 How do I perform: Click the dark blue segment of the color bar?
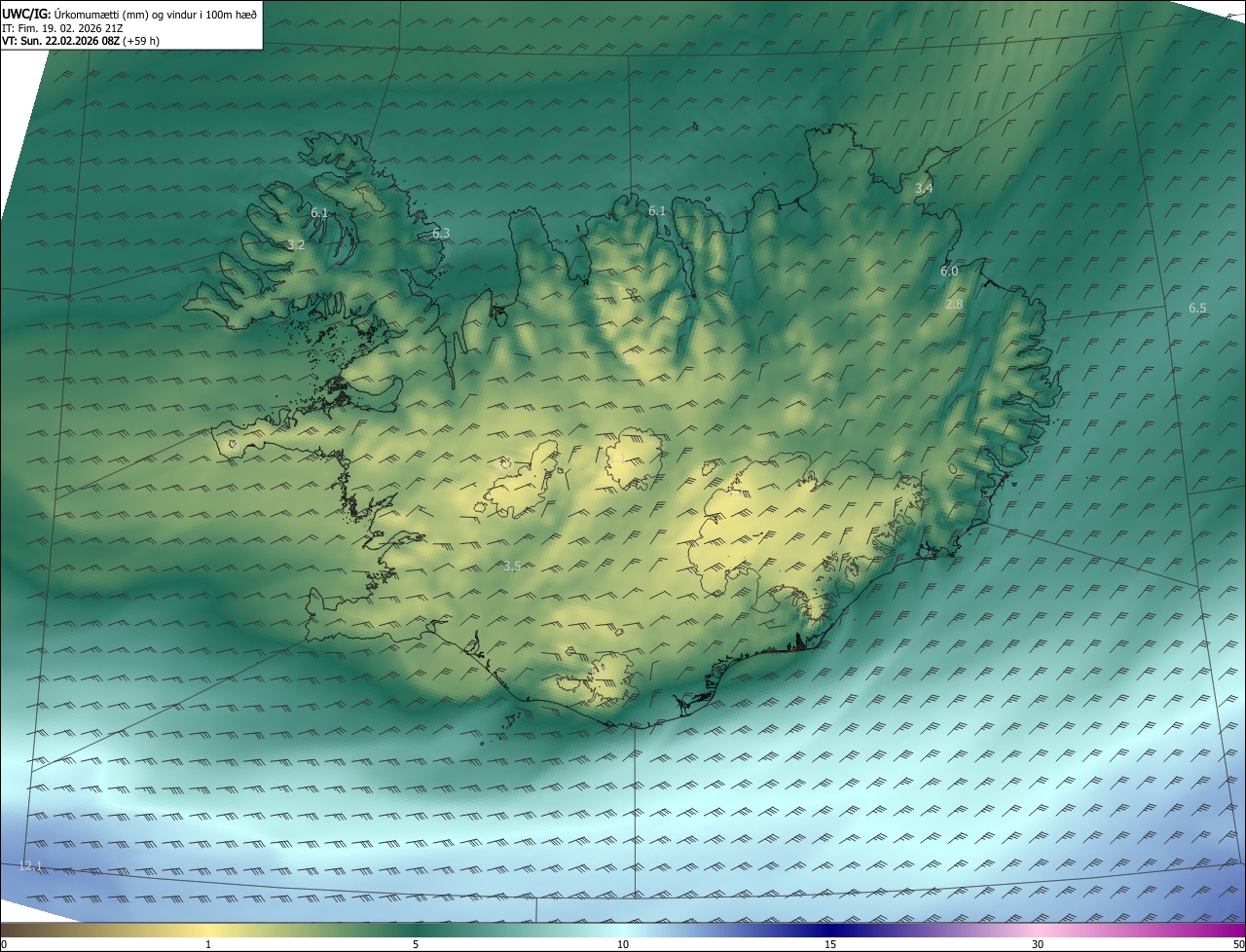[830, 931]
